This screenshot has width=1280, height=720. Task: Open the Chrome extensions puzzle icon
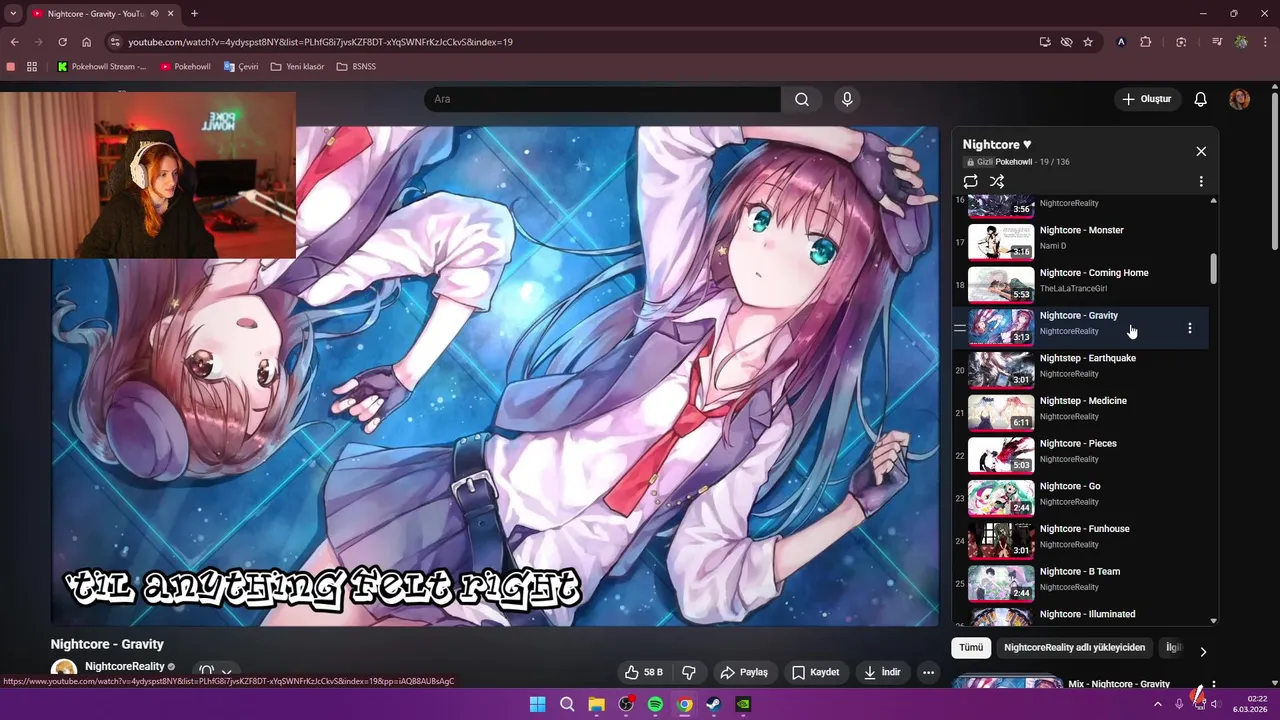(1146, 42)
